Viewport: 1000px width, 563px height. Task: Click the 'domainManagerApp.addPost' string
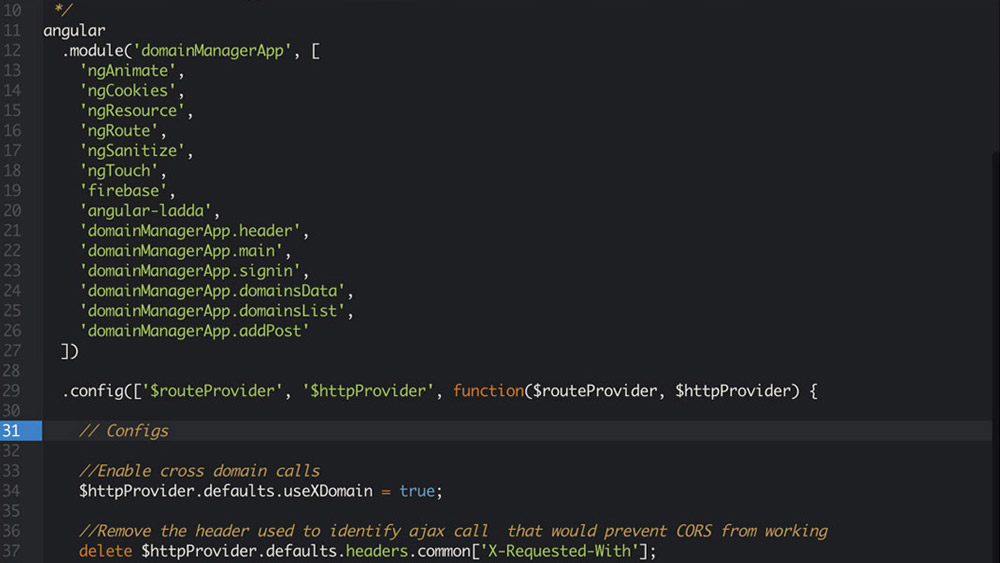point(195,330)
